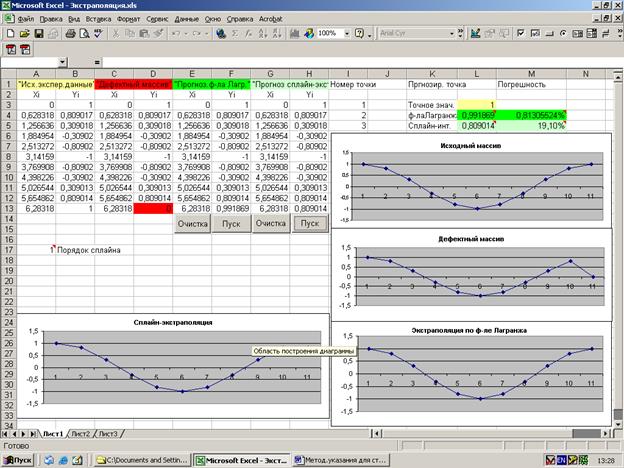Click the Save icon in the toolbar

tap(39, 33)
